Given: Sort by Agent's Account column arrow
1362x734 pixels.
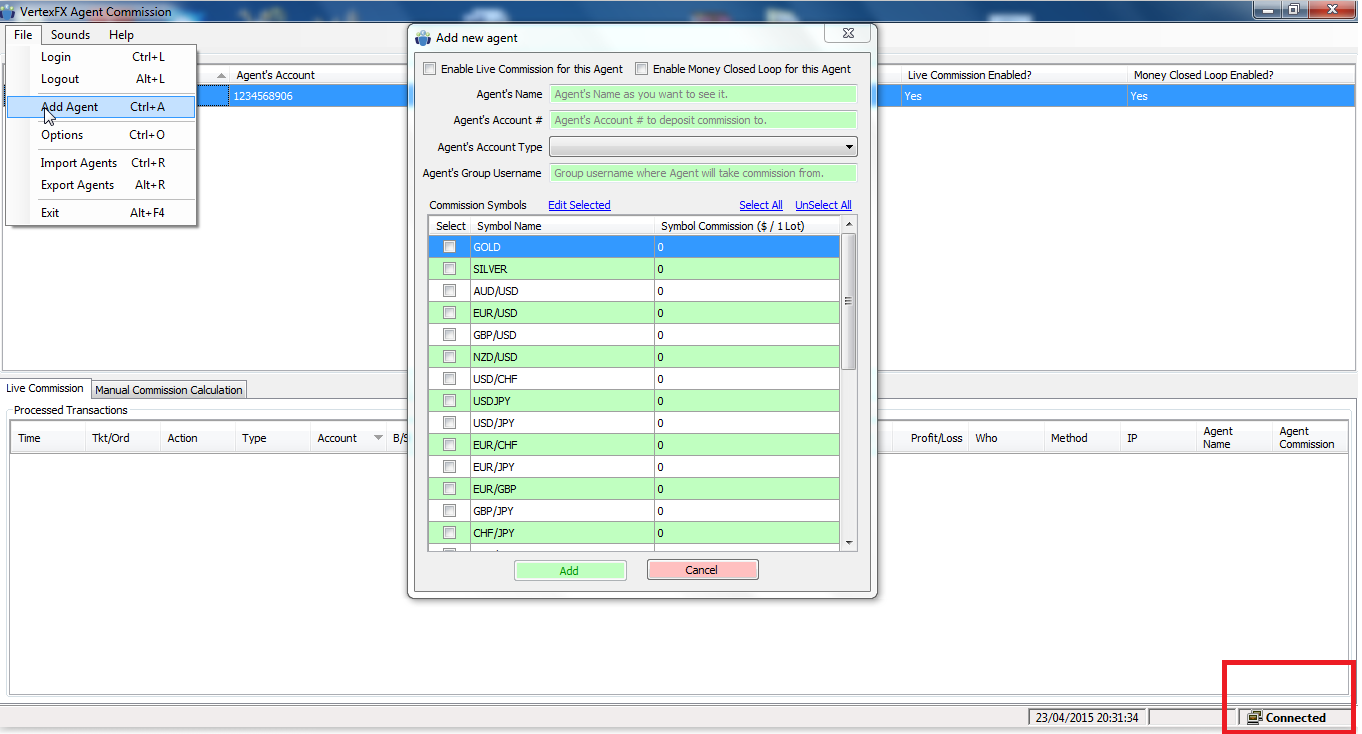Looking at the screenshot, I should click(221, 76).
